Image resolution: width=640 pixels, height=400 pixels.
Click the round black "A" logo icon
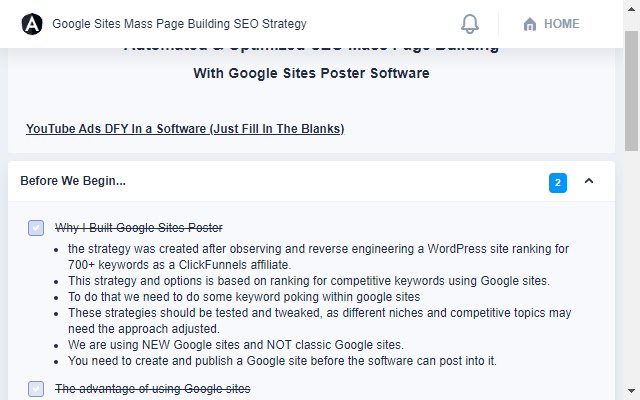(32, 24)
